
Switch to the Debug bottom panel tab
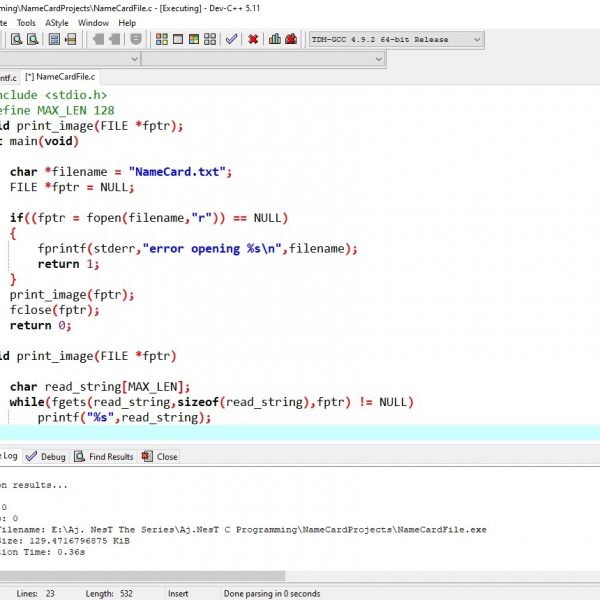point(46,457)
